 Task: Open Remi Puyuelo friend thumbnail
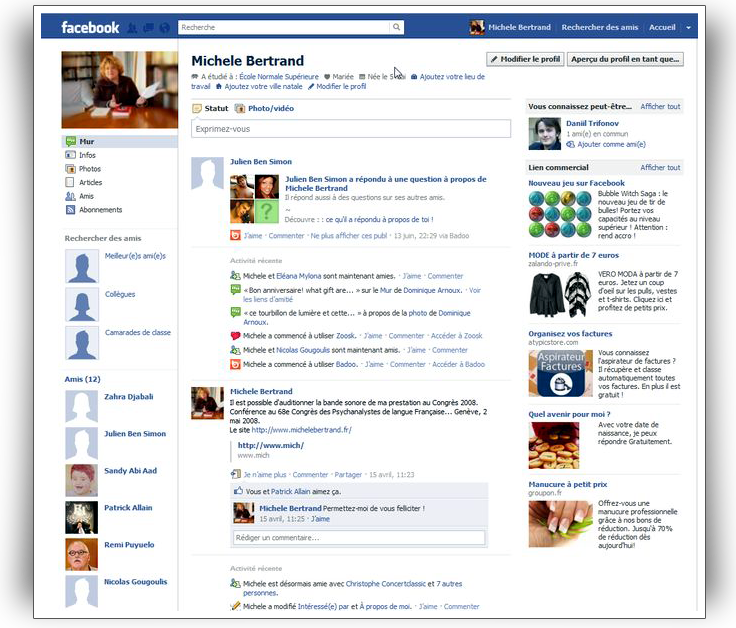pyautogui.click(x=82, y=554)
